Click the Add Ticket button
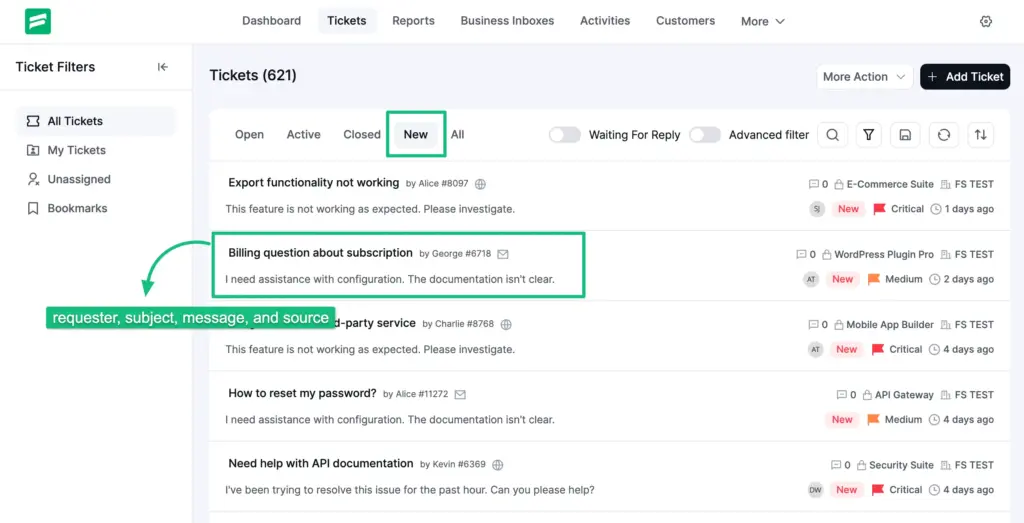The height and width of the screenshot is (523, 1024). click(965, 76)
